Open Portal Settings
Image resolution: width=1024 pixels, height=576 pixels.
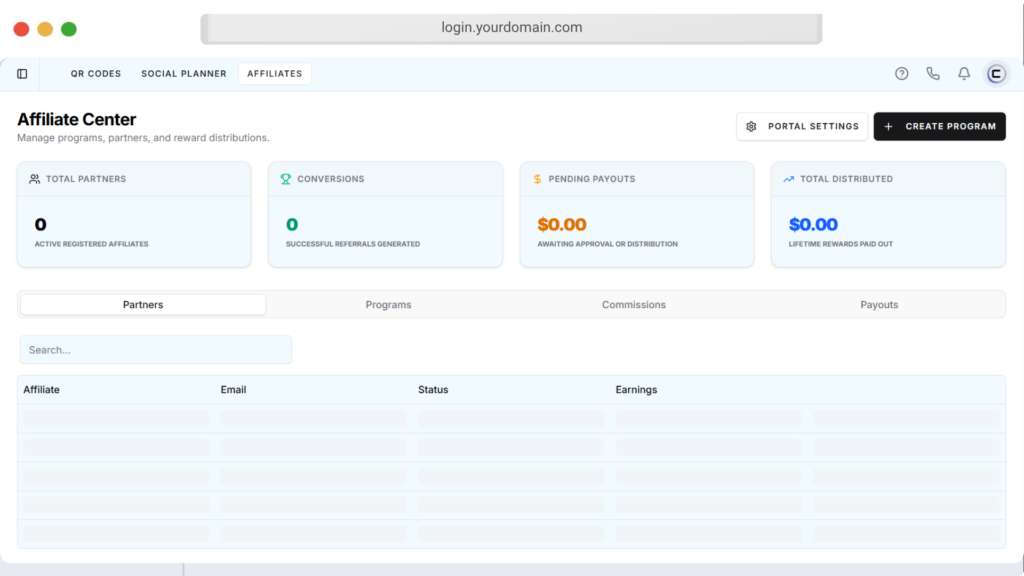coord(802,127)
